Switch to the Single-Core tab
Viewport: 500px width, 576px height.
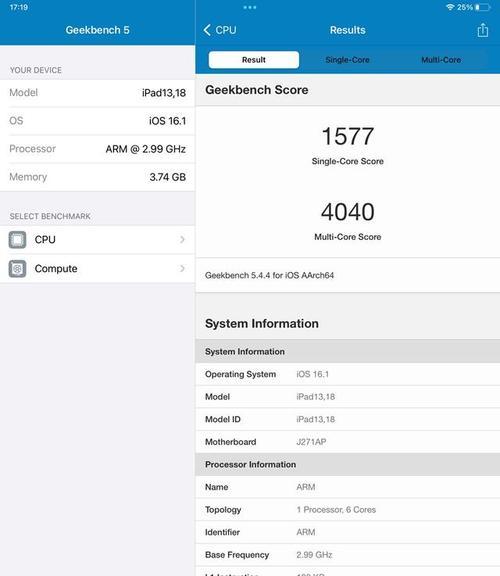(x=347, y=60)
